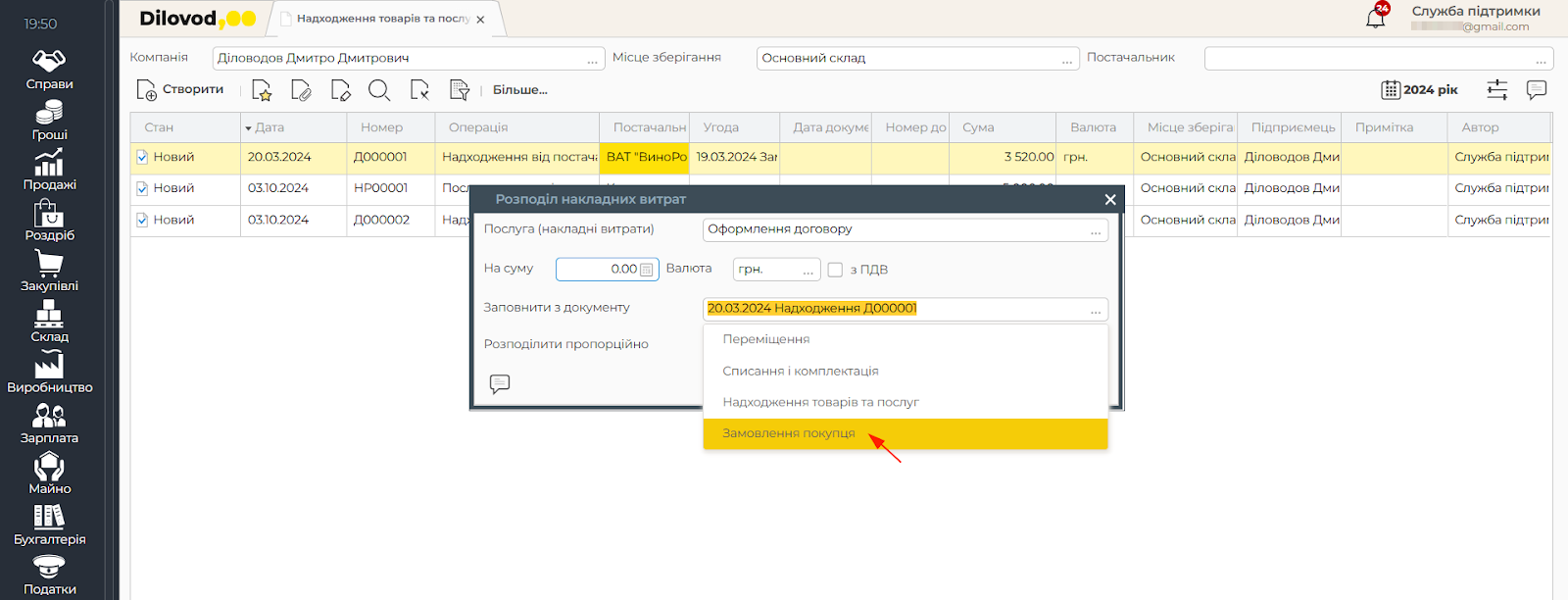The height and width of the screenshot is (600, 1568).
Task: Open Місце зберігання Основний склад selector
Action: coord(1066,60)
